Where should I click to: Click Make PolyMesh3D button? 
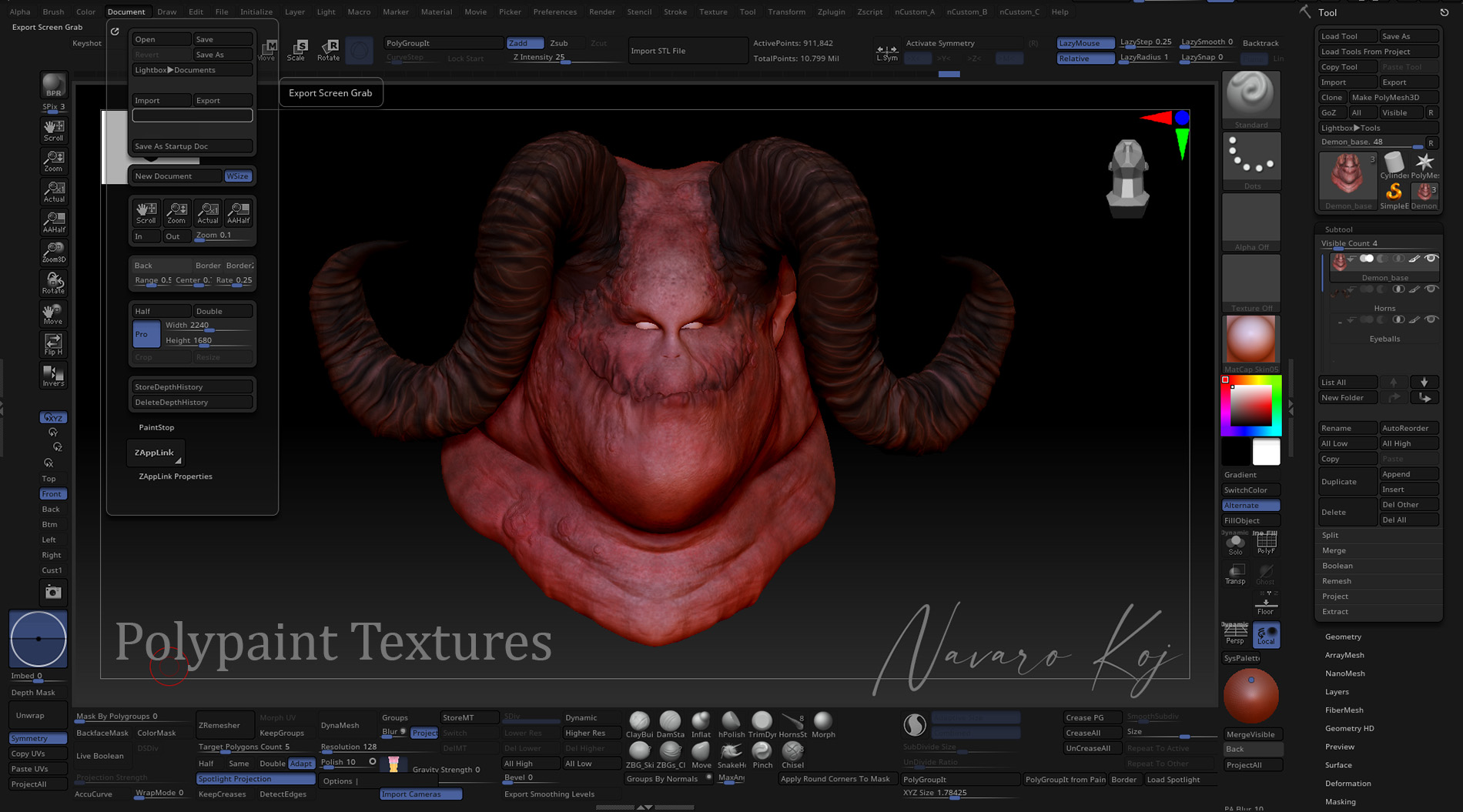click(x=1394, y=98)
